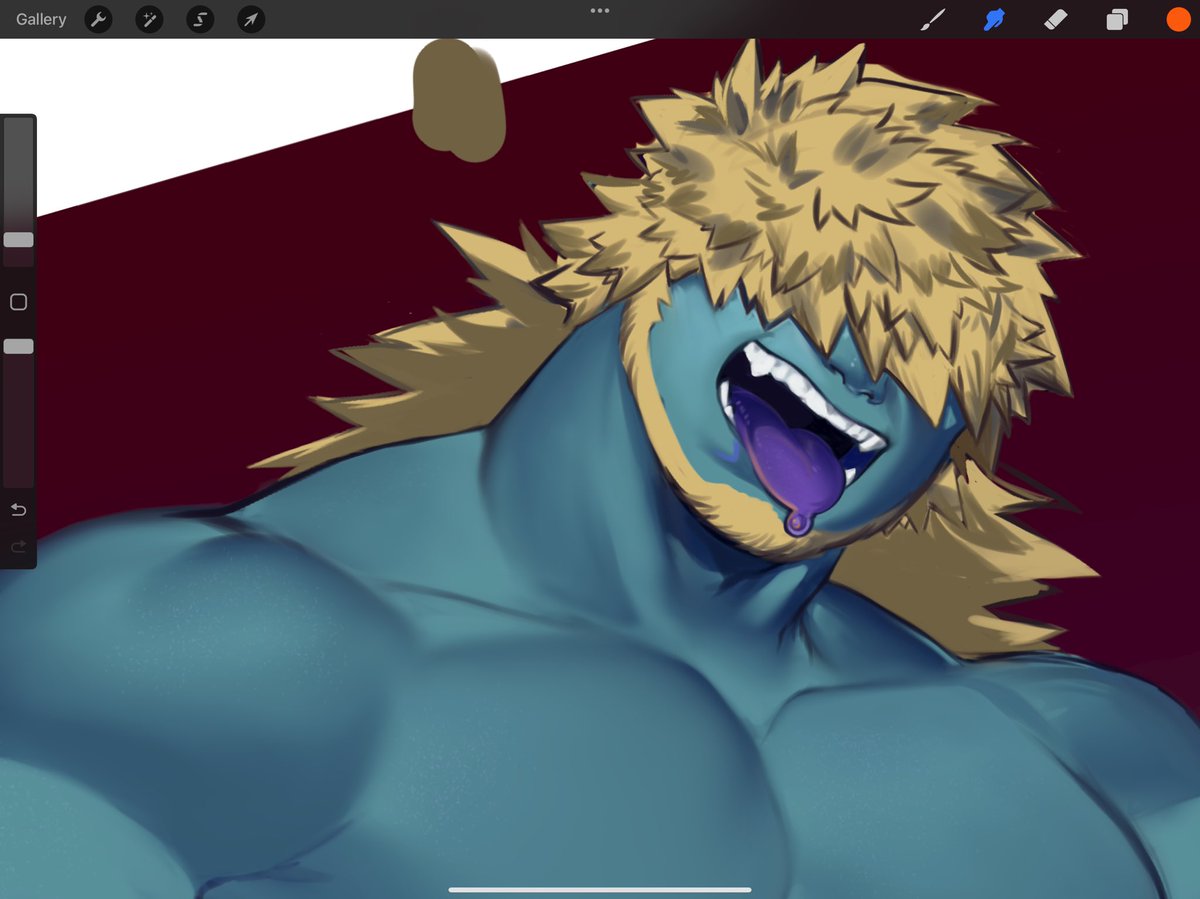This screenshot has width=1200, height=899.
Task: Adjust the brush opacity slider handle
Action: click(x=18, y=346)
